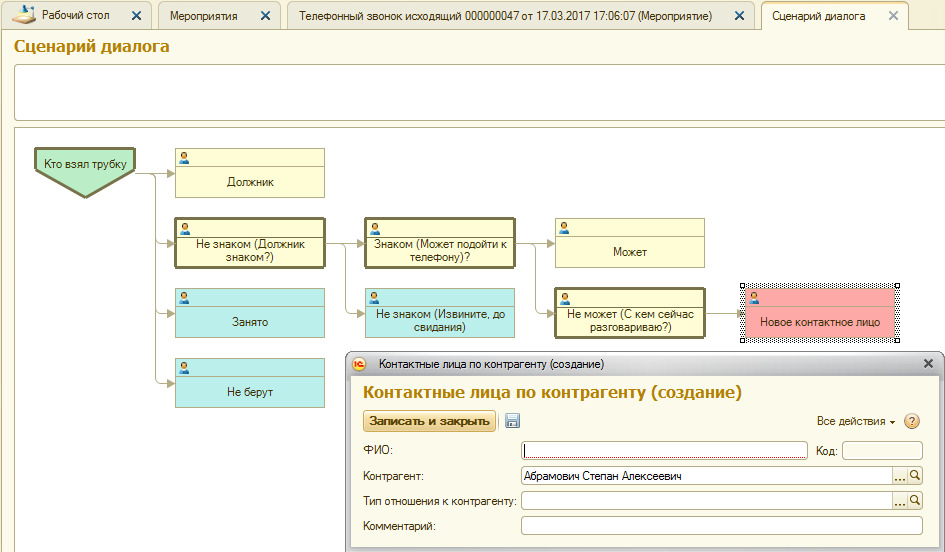The image size is (945, 552).
Task: Click into the ФИО input field
Action: click(x=664, y=450)
